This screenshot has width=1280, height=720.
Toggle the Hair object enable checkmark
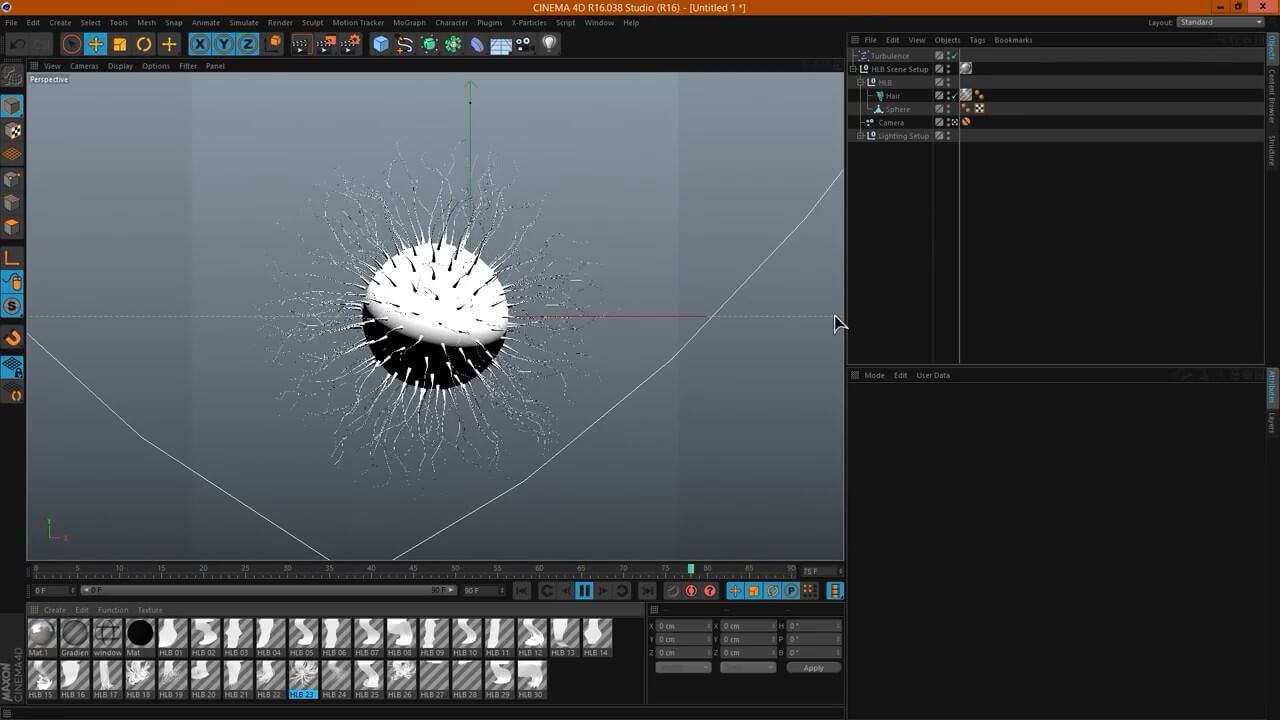954,96
